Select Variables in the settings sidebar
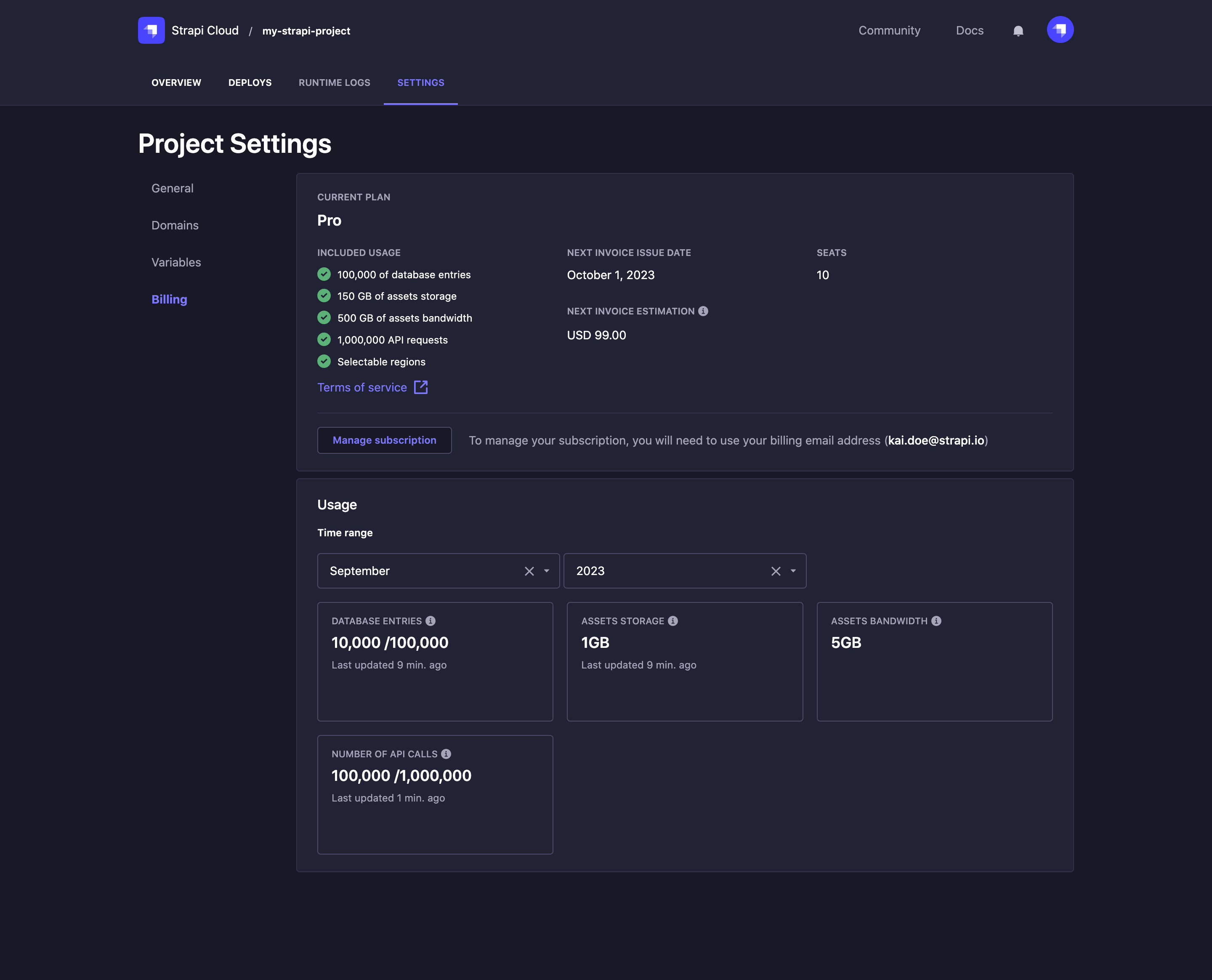Viewport: 1212px width, 980px height. tap(175, 262)
